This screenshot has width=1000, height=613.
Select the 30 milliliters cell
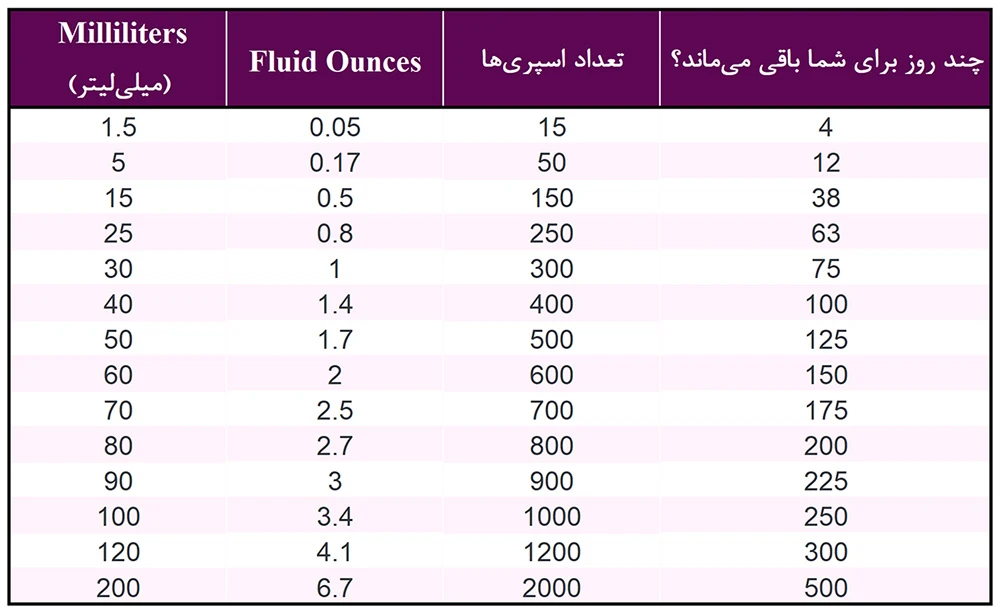119,269
